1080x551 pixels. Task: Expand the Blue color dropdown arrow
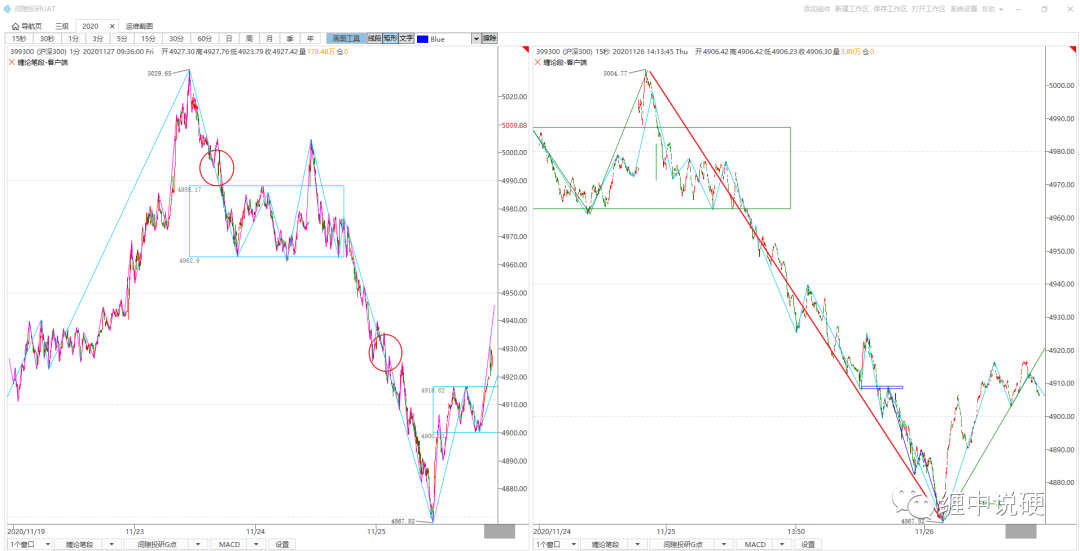coord(475,39)
